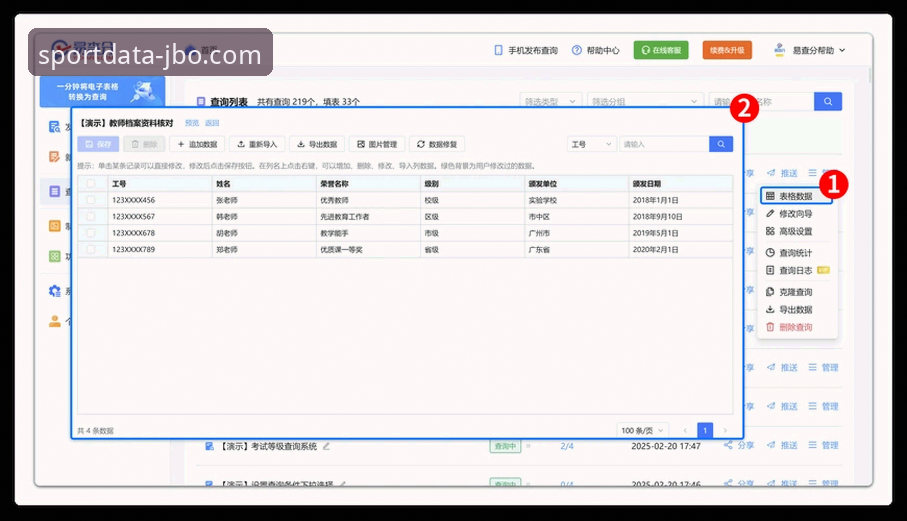Click the greyed 删除 toolbar button

tap(145, 144)
